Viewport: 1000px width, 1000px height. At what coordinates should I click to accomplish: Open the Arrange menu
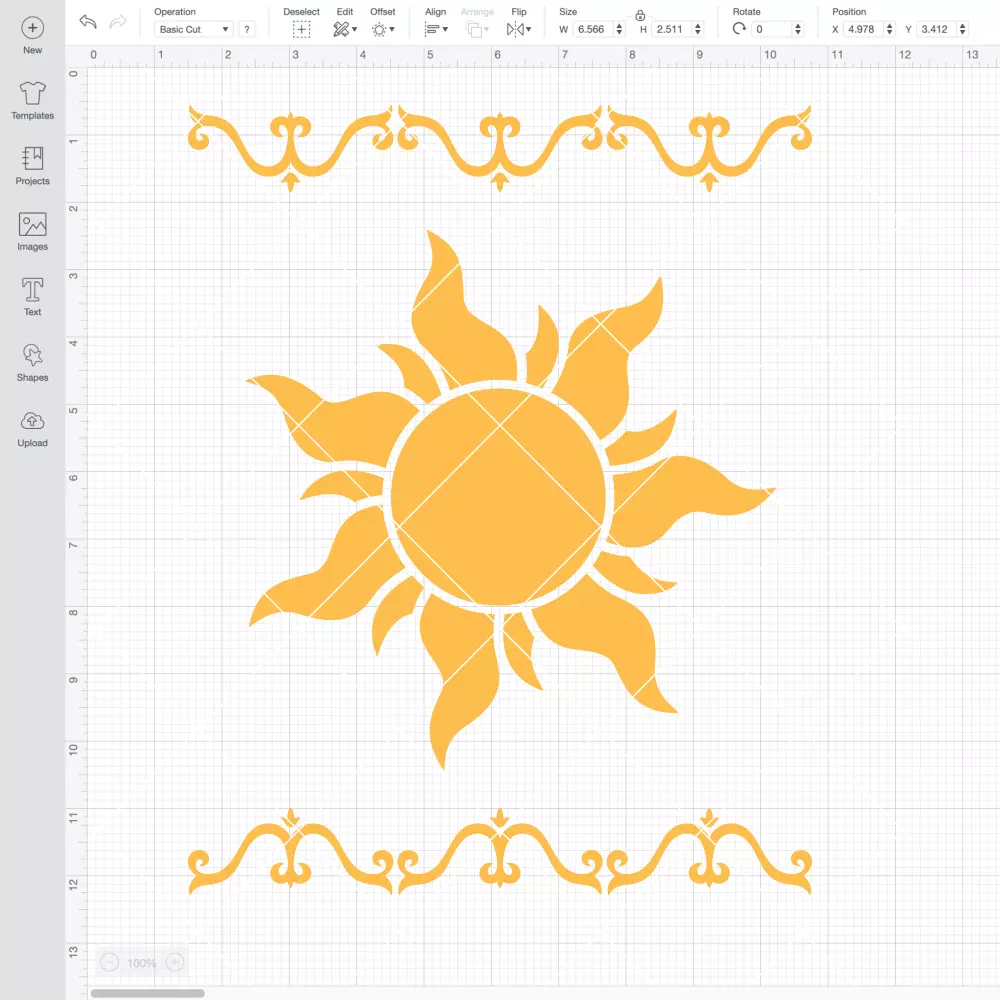[477, 29]
